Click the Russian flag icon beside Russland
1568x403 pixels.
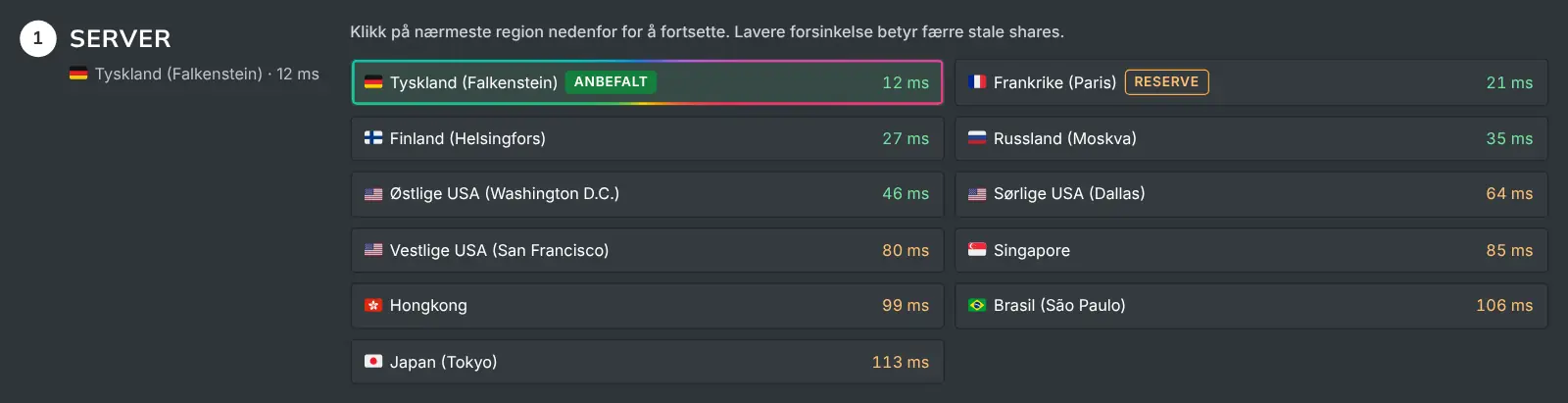pos(977,138)
